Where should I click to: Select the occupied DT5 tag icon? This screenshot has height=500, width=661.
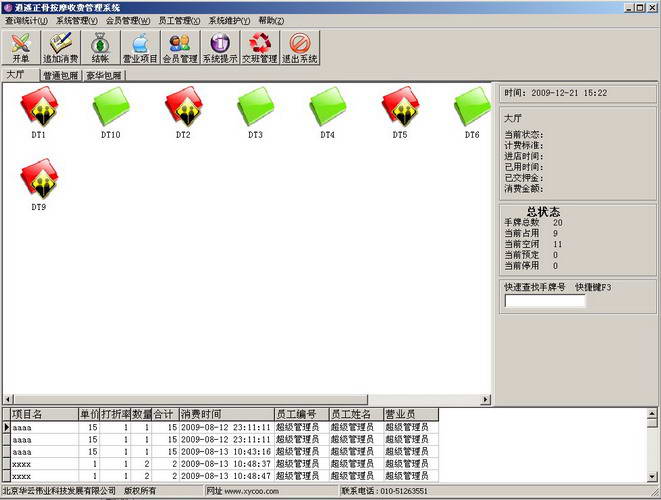pos(400,107)
